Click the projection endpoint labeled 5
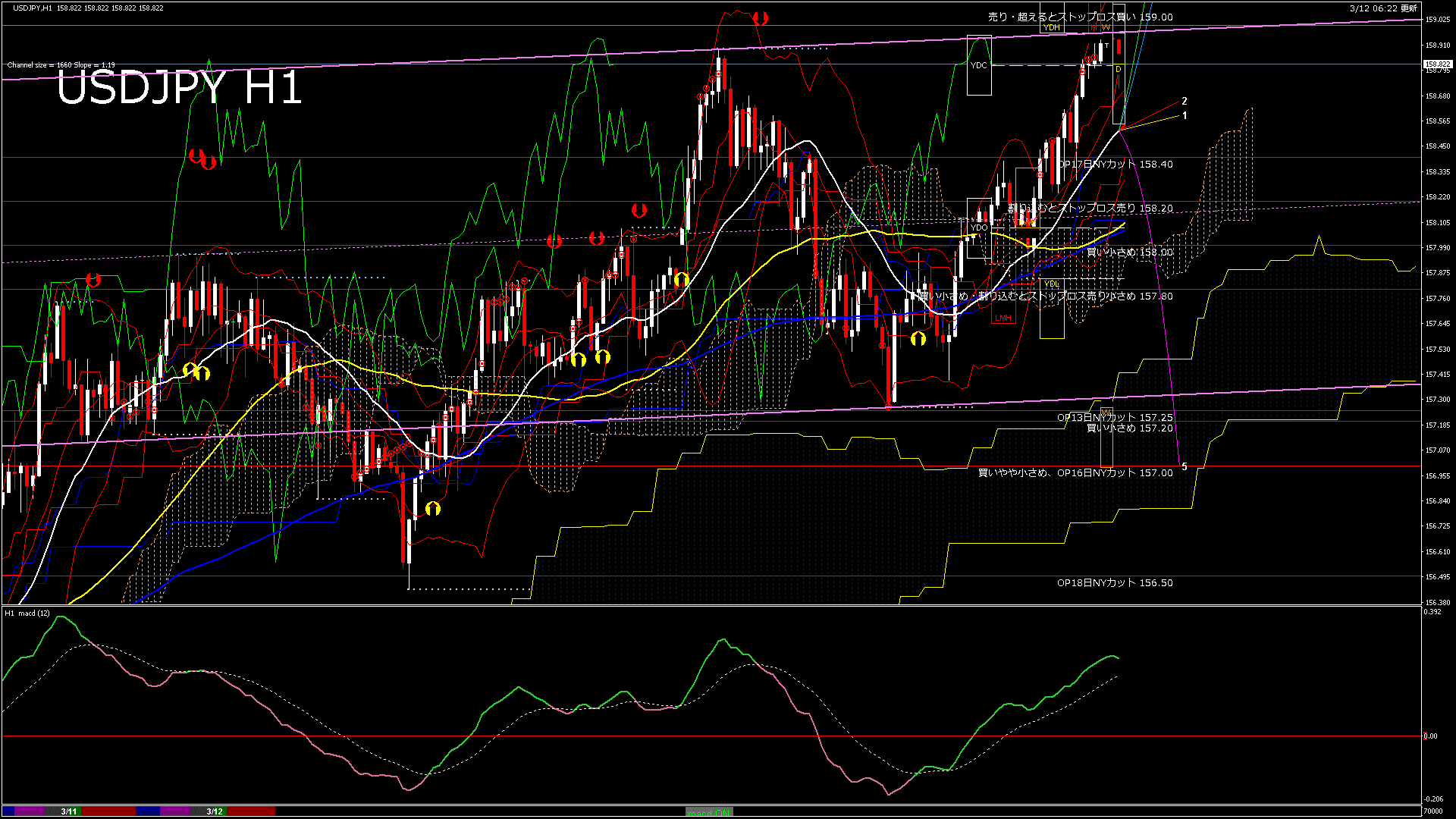Viewport: 1456px width, 819px height. tap(1185, 467)
